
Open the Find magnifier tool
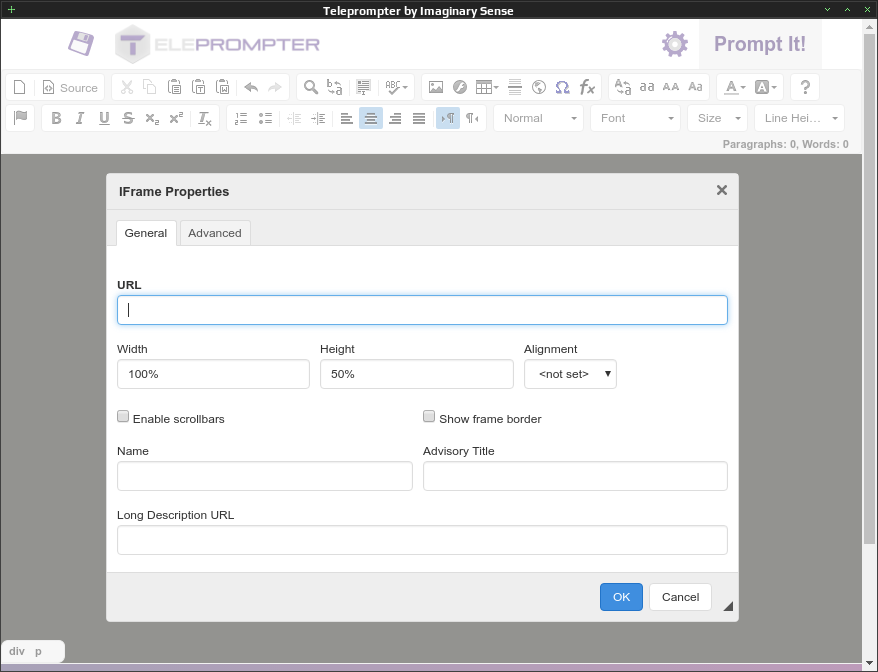point(311,87)
